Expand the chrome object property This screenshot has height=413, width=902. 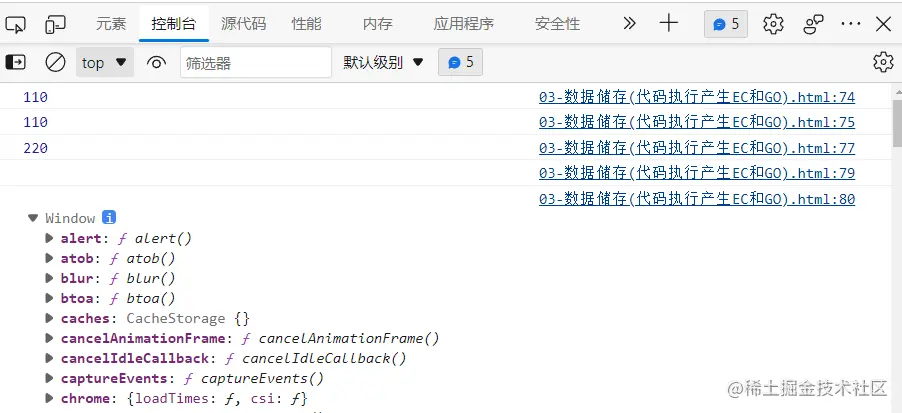pos(50,399)
